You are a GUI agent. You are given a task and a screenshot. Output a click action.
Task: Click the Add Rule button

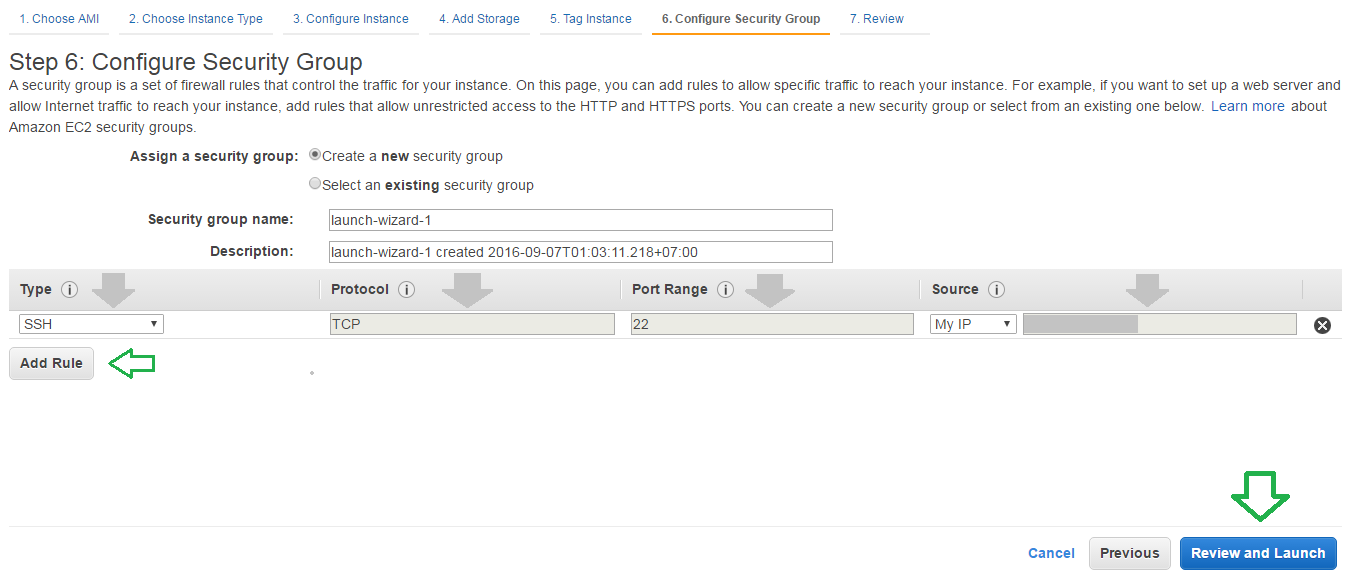[51, 363]
